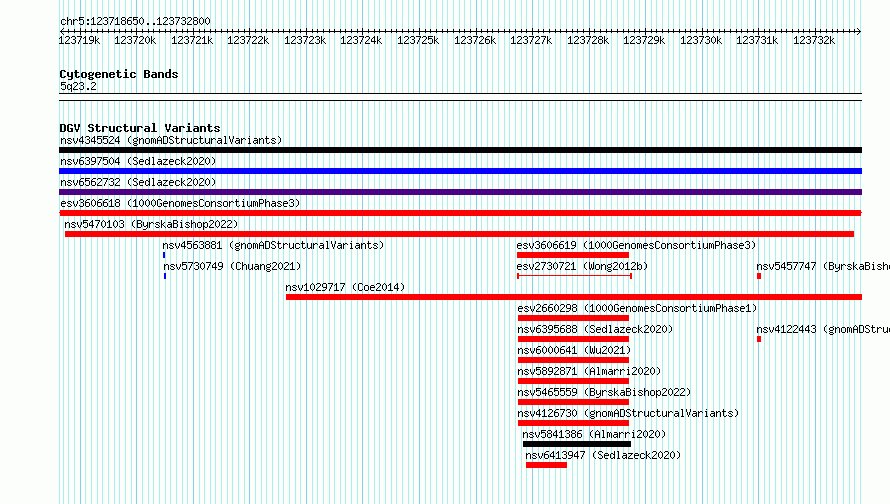Image resolution: width=890 pixels, height=504 pixels.
Task: Click the 123722k ruler tick label
Action: [248, 40]
